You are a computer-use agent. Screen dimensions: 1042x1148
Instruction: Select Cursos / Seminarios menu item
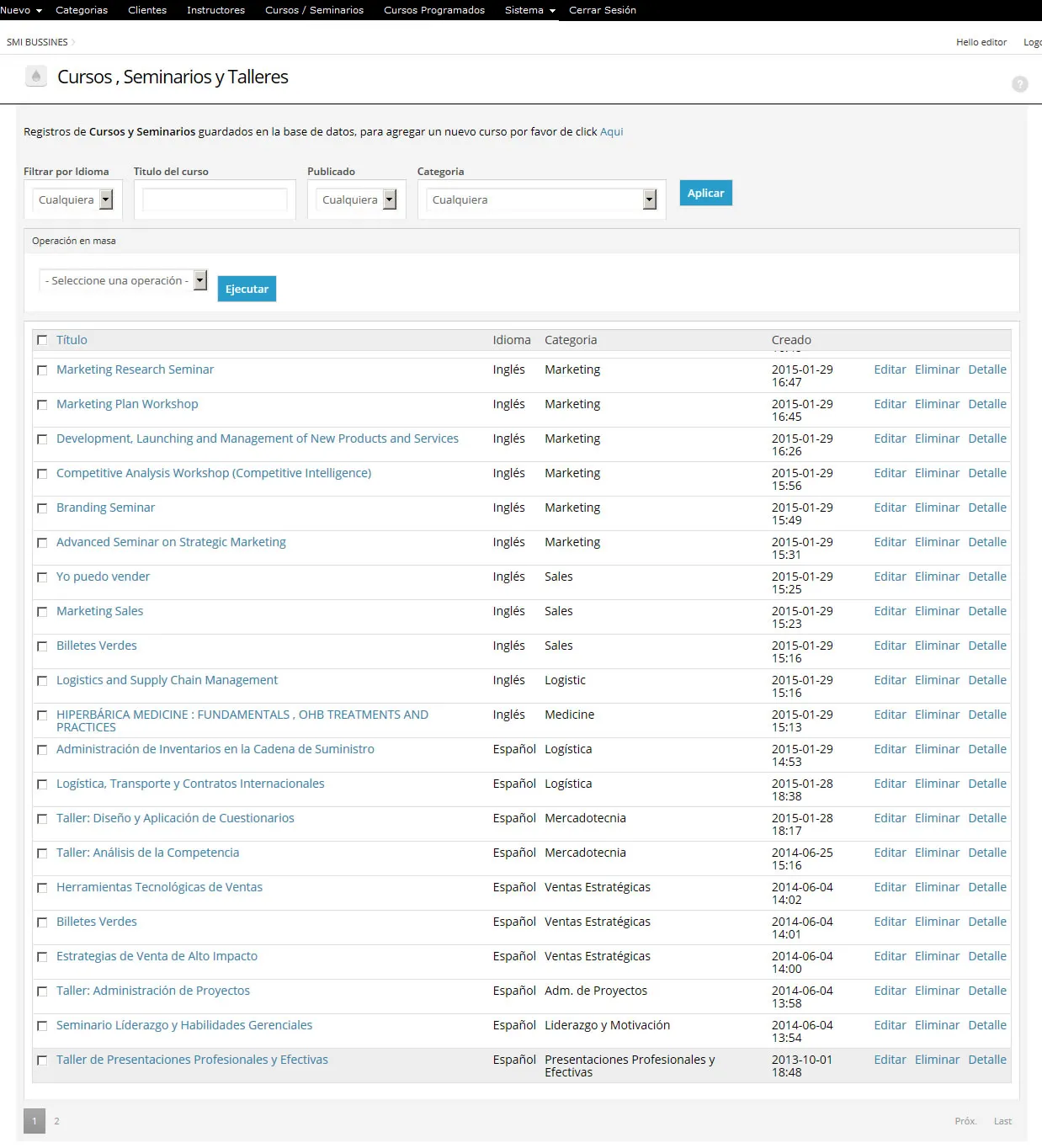314,10
